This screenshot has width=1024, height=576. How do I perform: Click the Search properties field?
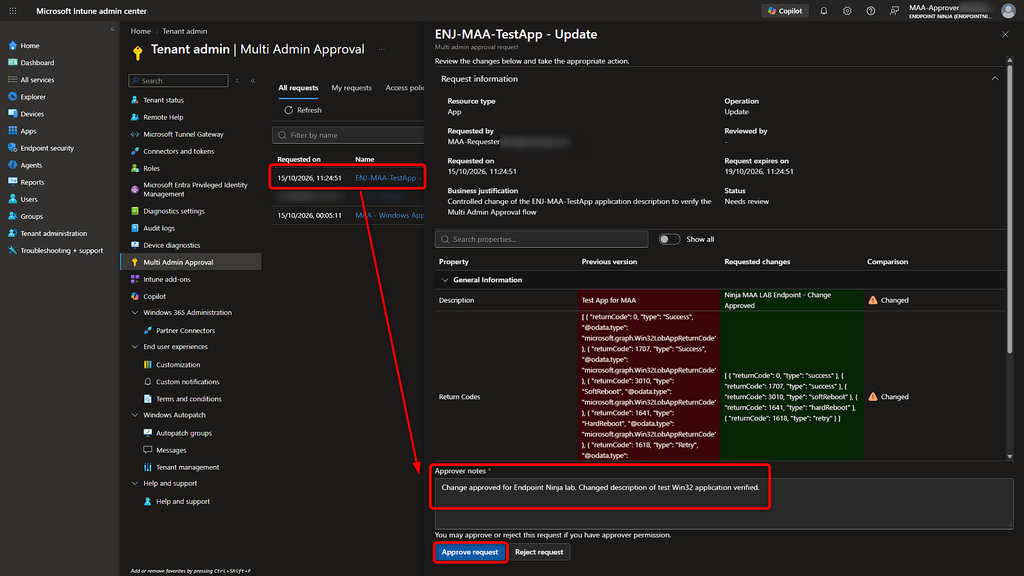point(541,239)
